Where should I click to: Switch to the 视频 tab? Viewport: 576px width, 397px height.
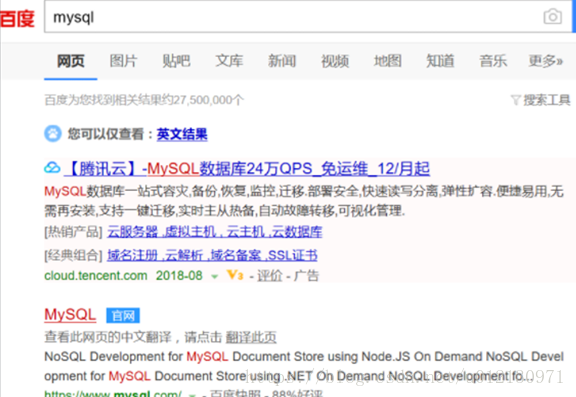coord(335,61)
